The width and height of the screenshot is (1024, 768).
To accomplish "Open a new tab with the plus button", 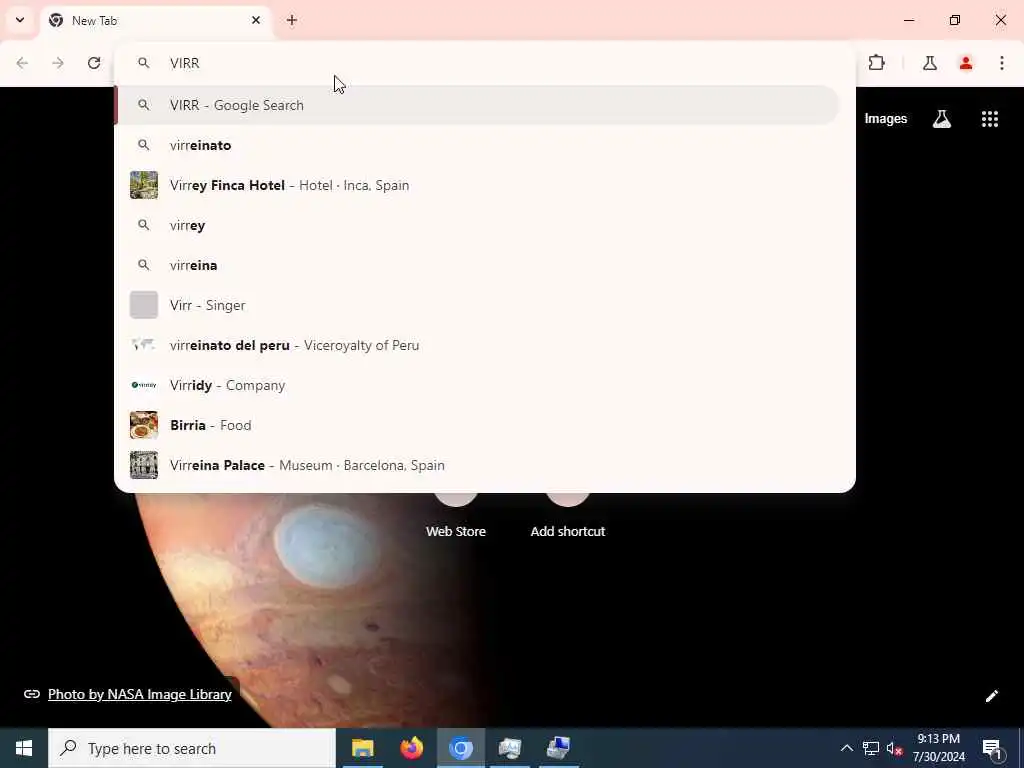I will (x=292, y=20).
